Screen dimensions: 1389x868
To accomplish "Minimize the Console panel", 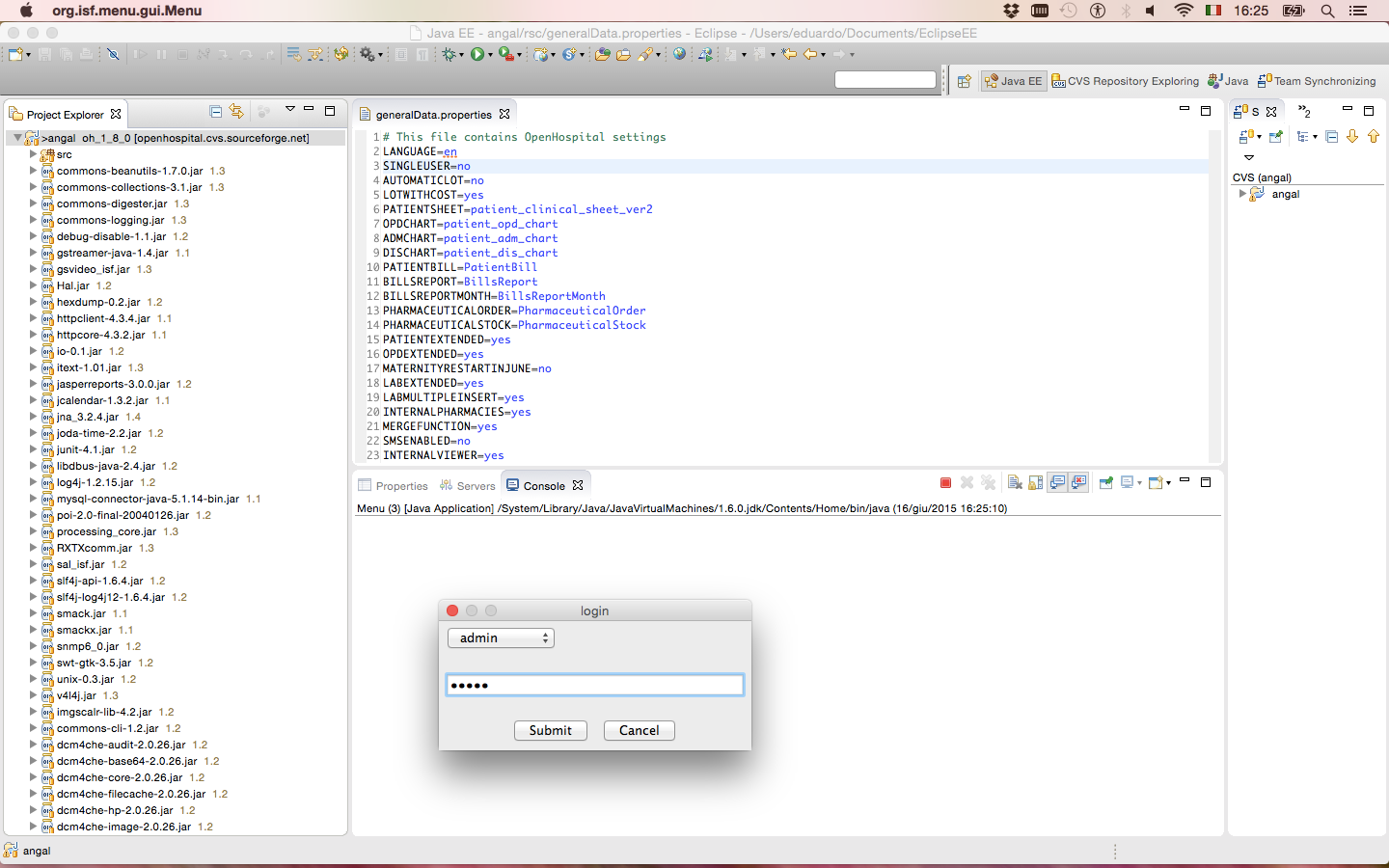I will (1185, 481).
